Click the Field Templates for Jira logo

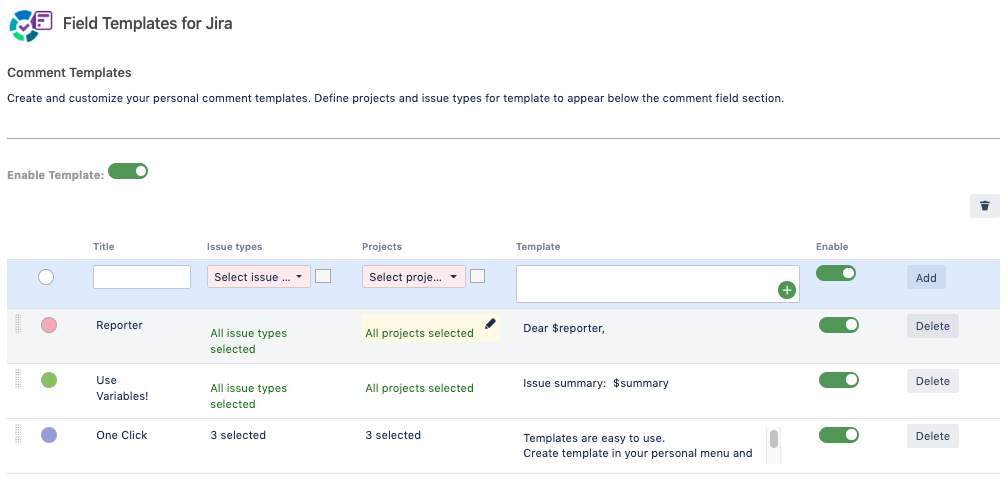coord(31,24)
